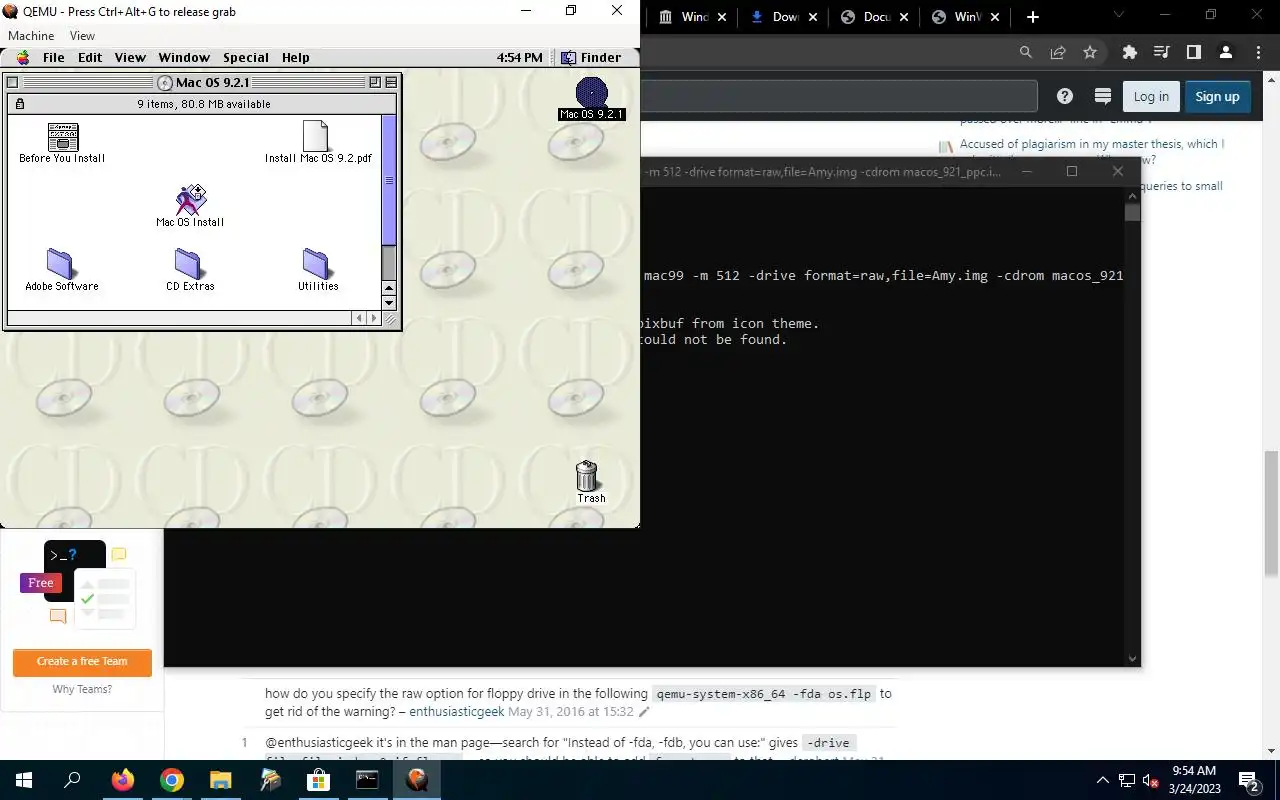1280x800 pixels.
Task: Click the Finder window close box
Action: pyautogui.click(x=13, y=83)
